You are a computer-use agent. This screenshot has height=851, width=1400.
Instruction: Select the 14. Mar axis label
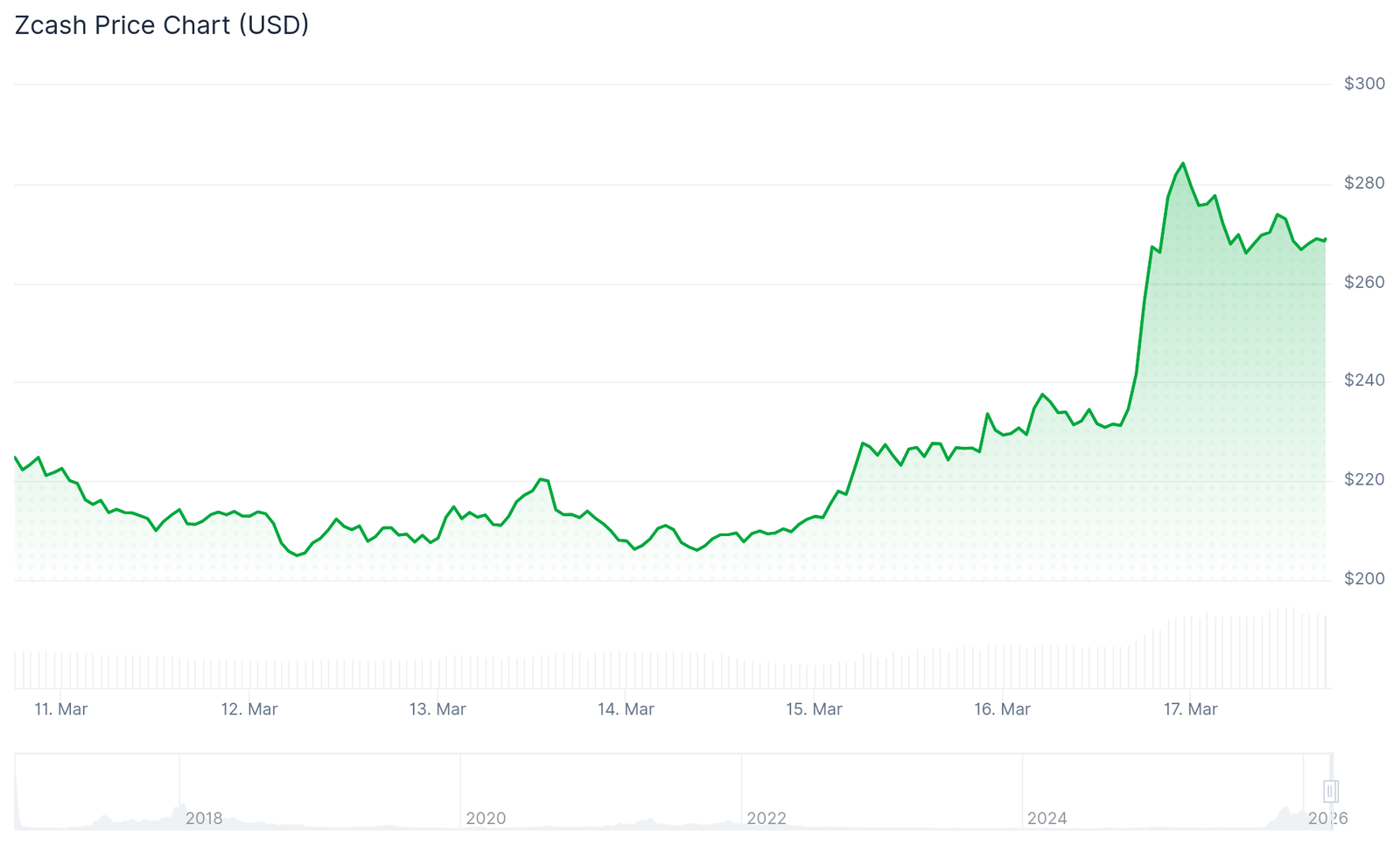626,709
